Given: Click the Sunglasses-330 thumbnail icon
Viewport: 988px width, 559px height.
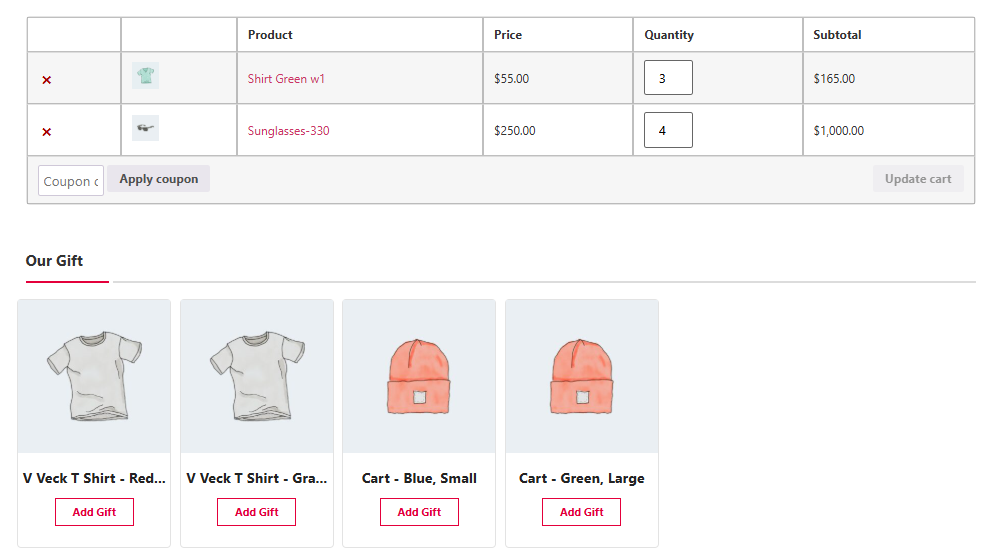Looking at the screenshot, I should (x=146, y=128).
